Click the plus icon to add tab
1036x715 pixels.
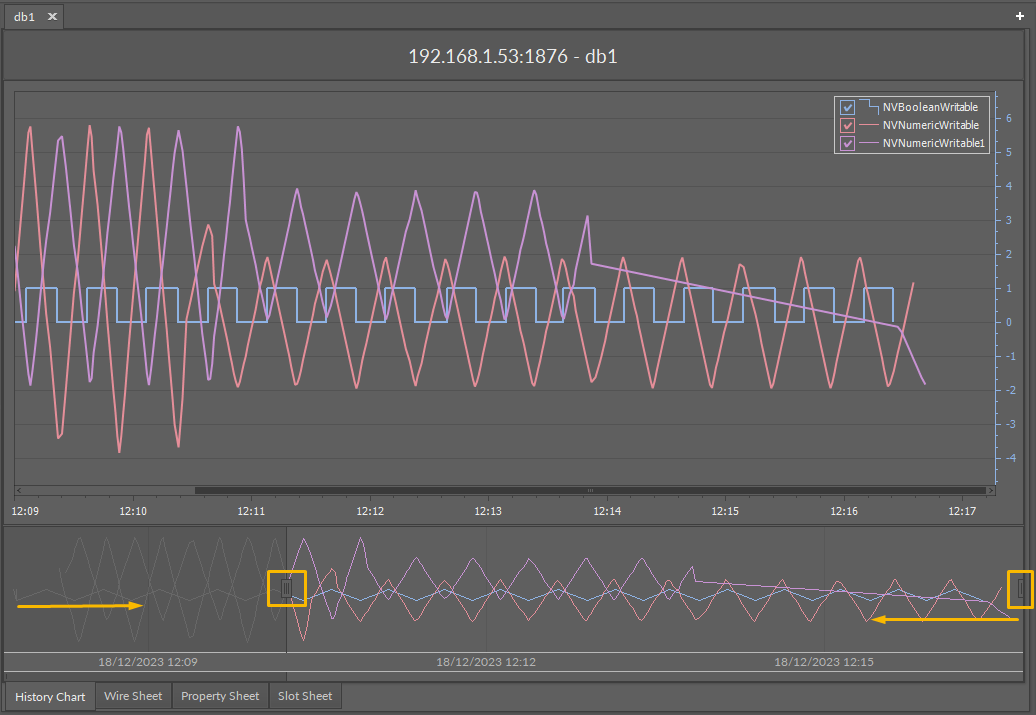click(x=1020, y=17)
